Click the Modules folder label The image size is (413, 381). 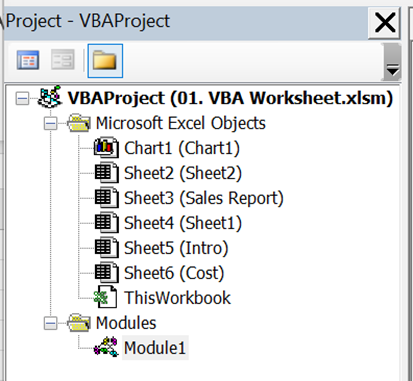[126, 323]
